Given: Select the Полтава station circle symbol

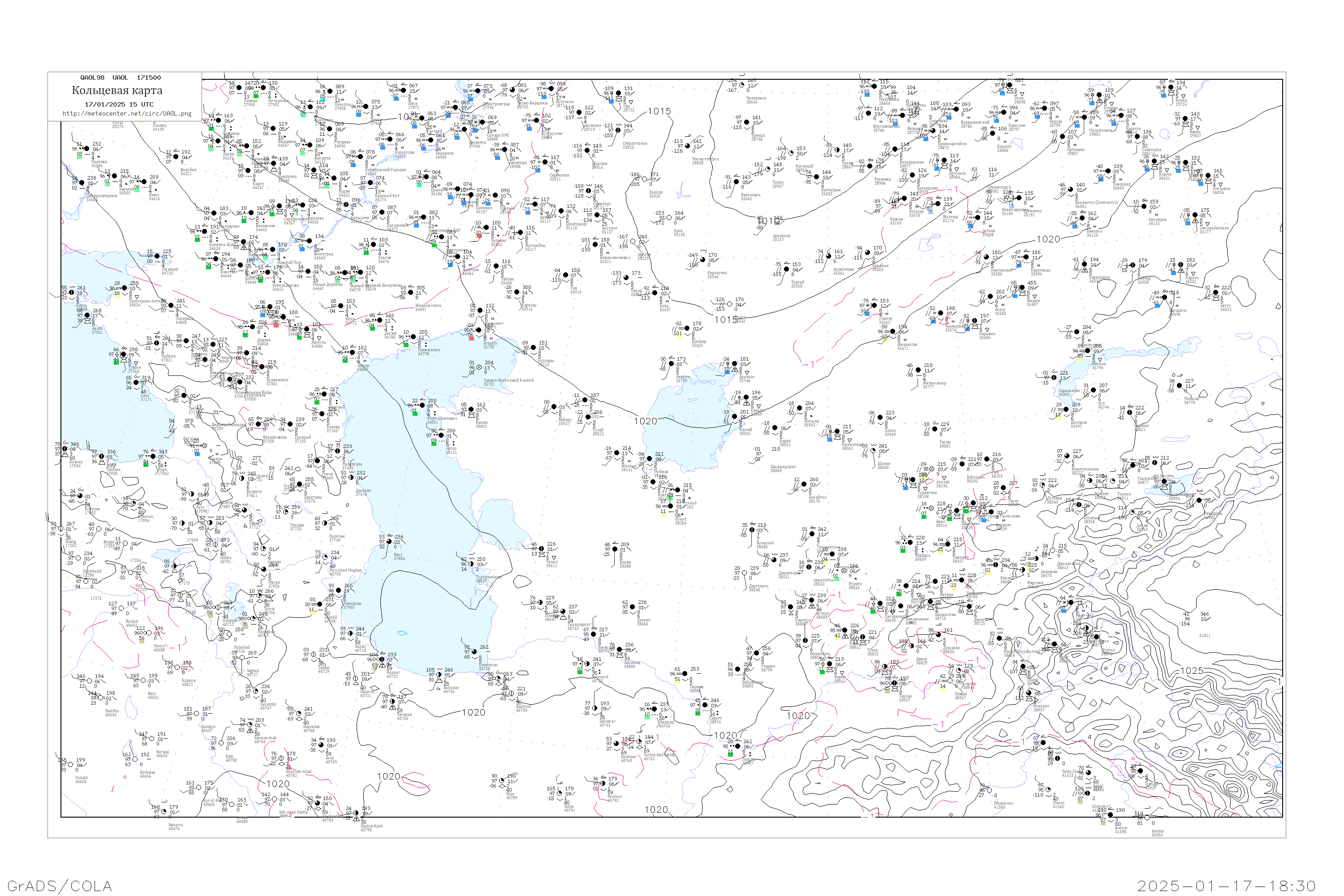Looking at the screenshot, I should coord(87,149).
